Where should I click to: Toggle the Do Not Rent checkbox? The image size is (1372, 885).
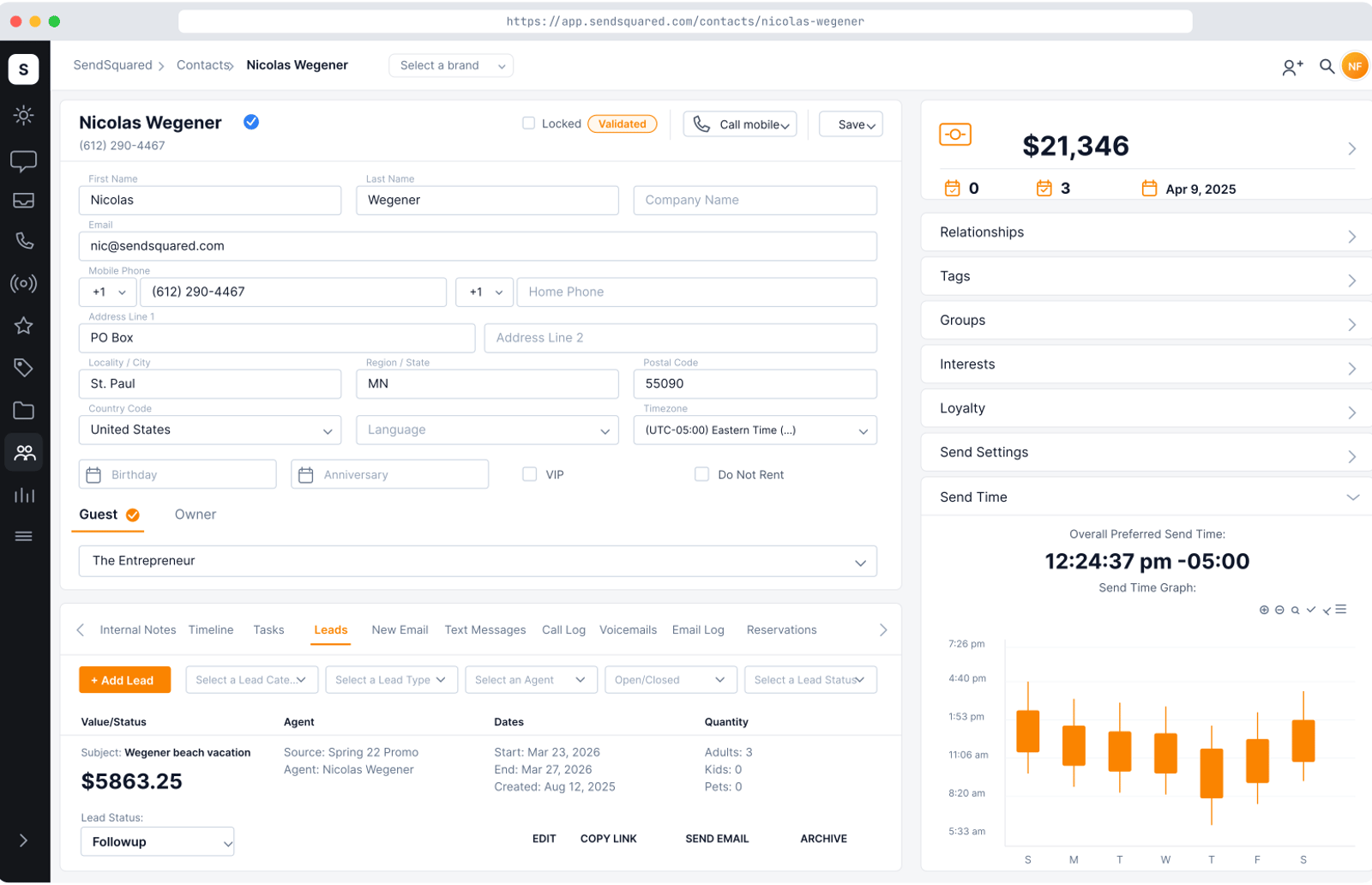coord(701,474)
